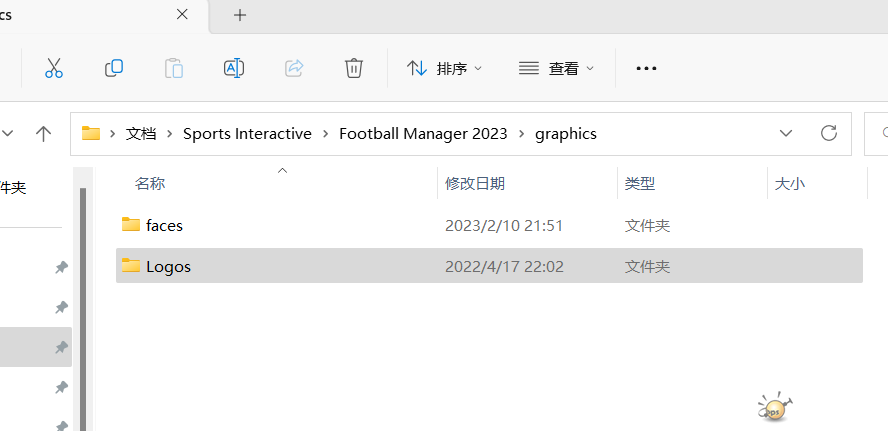Click 文件夹 type in faces row
Image resolution: width=888 pixels, height=431 pixels.
[x=647, y=226]
